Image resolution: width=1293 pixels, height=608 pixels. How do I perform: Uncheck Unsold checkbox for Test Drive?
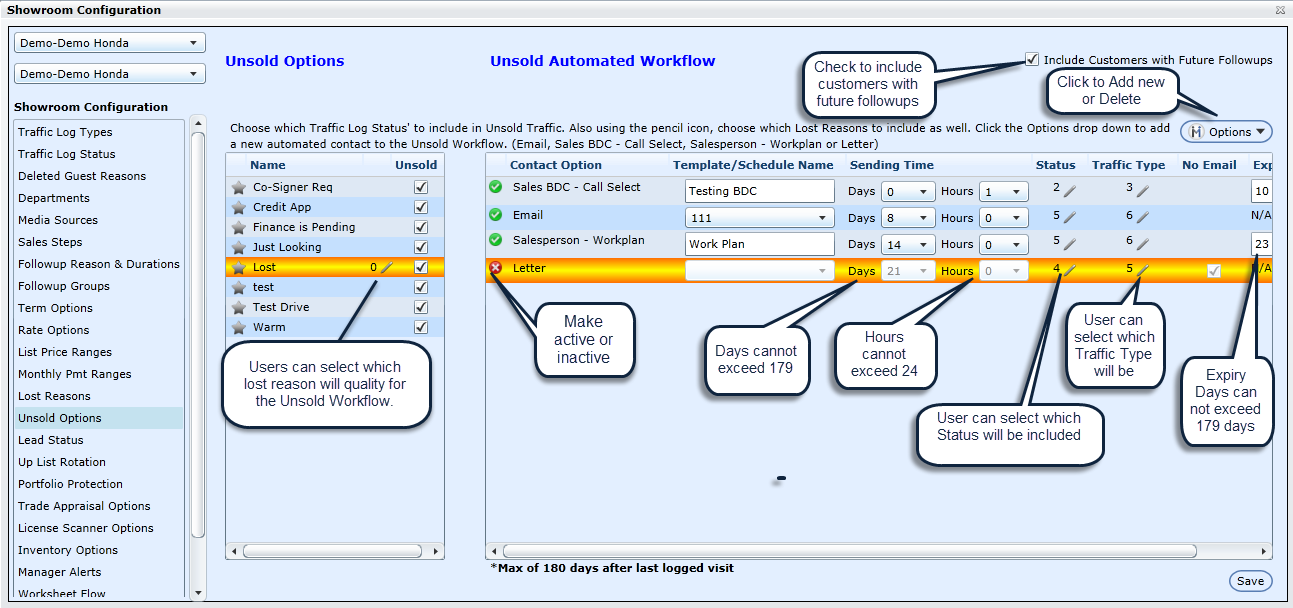pyautogui.click(x=421, y=307)
